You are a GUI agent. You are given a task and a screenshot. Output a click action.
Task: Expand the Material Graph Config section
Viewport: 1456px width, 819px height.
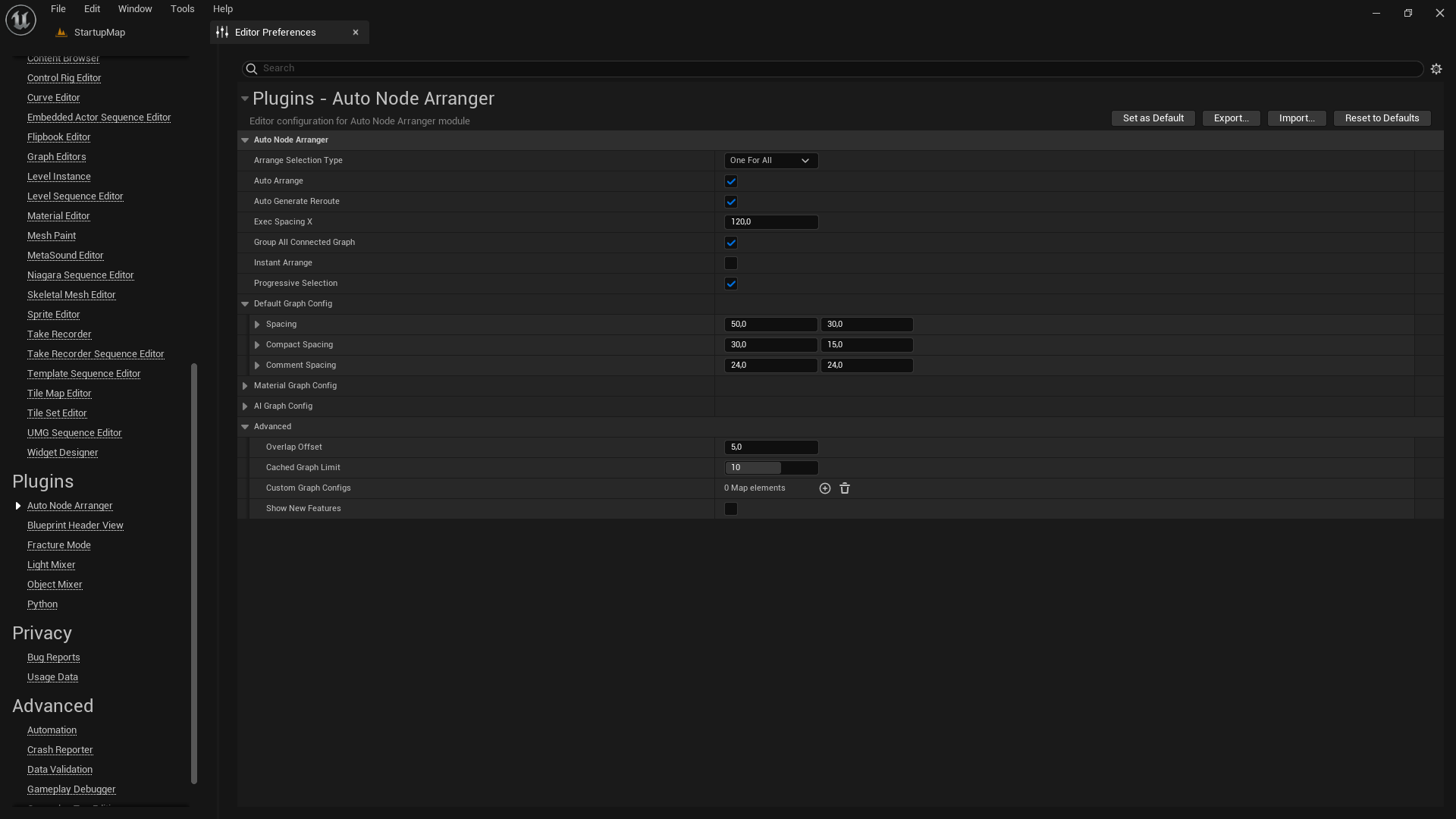(x=245, y=386)
